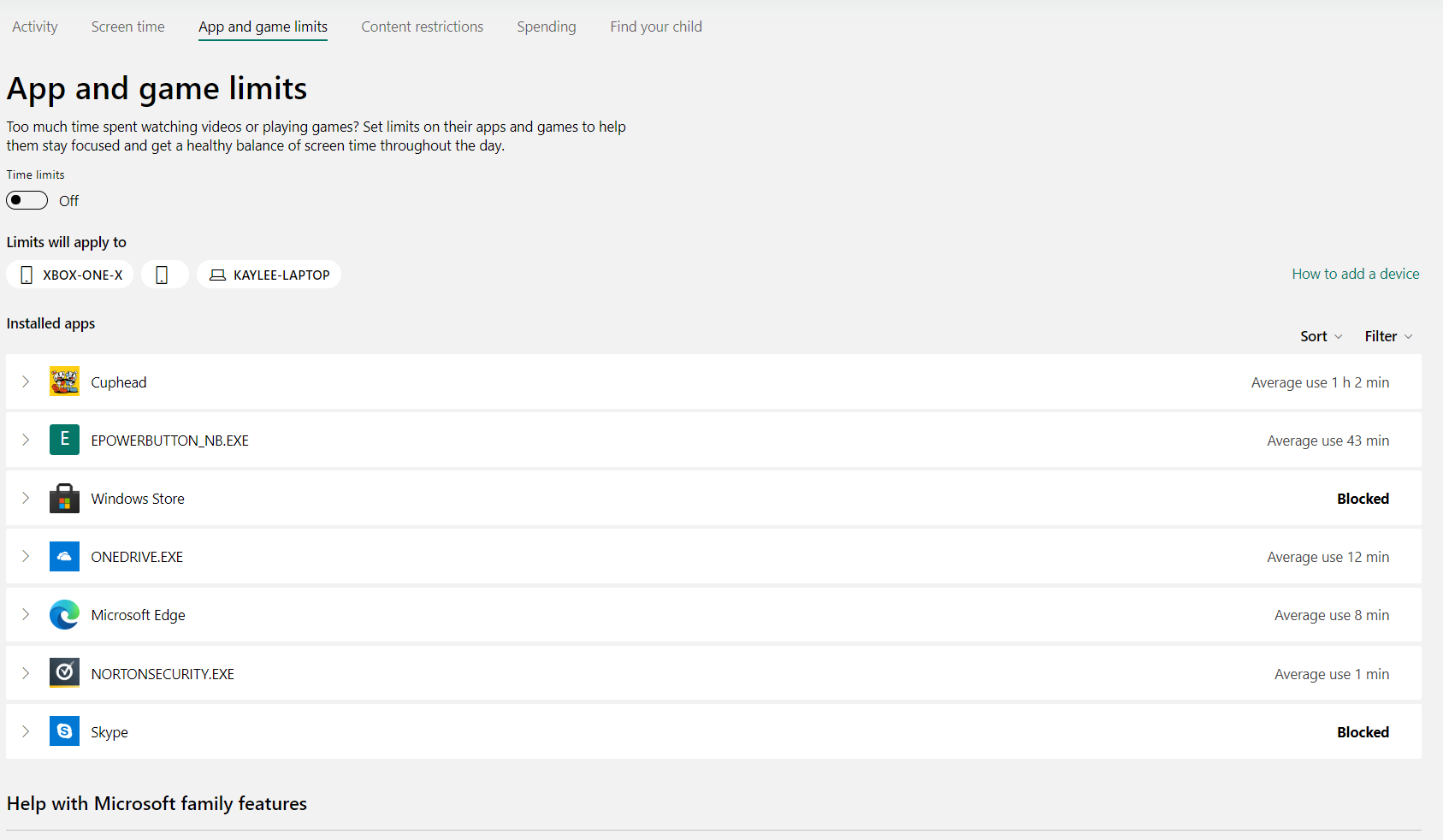Expand the ONEDRIVE.EXE row chevron
This screenshot has width=1443, height=840.
coord(26,556)
